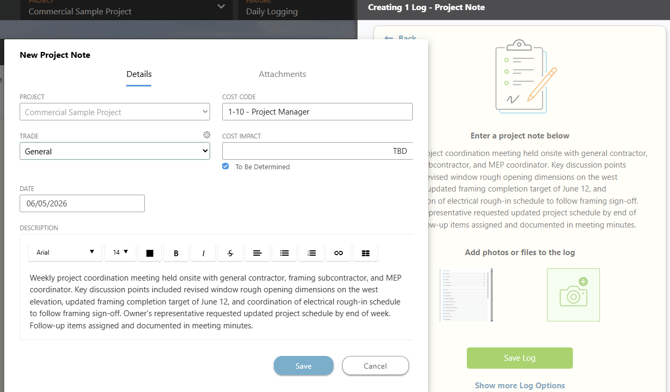Click the Cancel button
This screenshot has height=392, width=670.
click(x=375, y=366)
